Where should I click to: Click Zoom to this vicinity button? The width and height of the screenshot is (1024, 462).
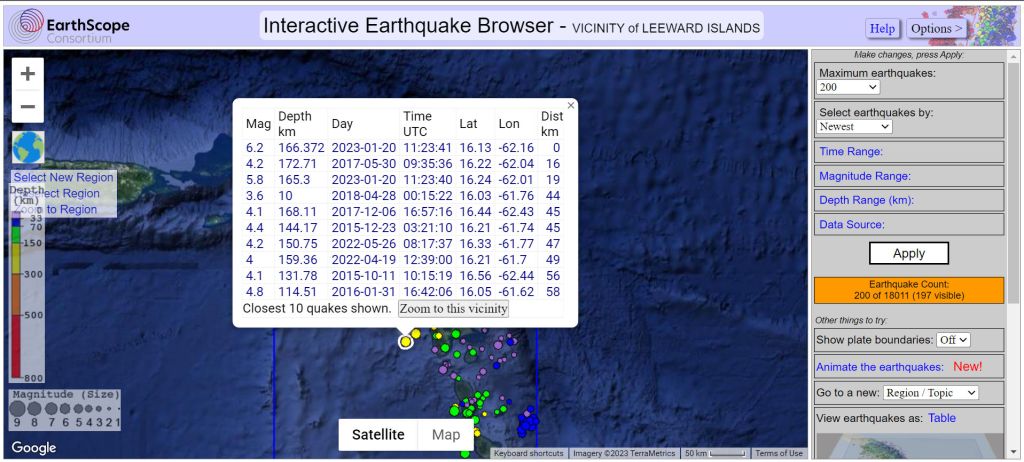point(453,309)
